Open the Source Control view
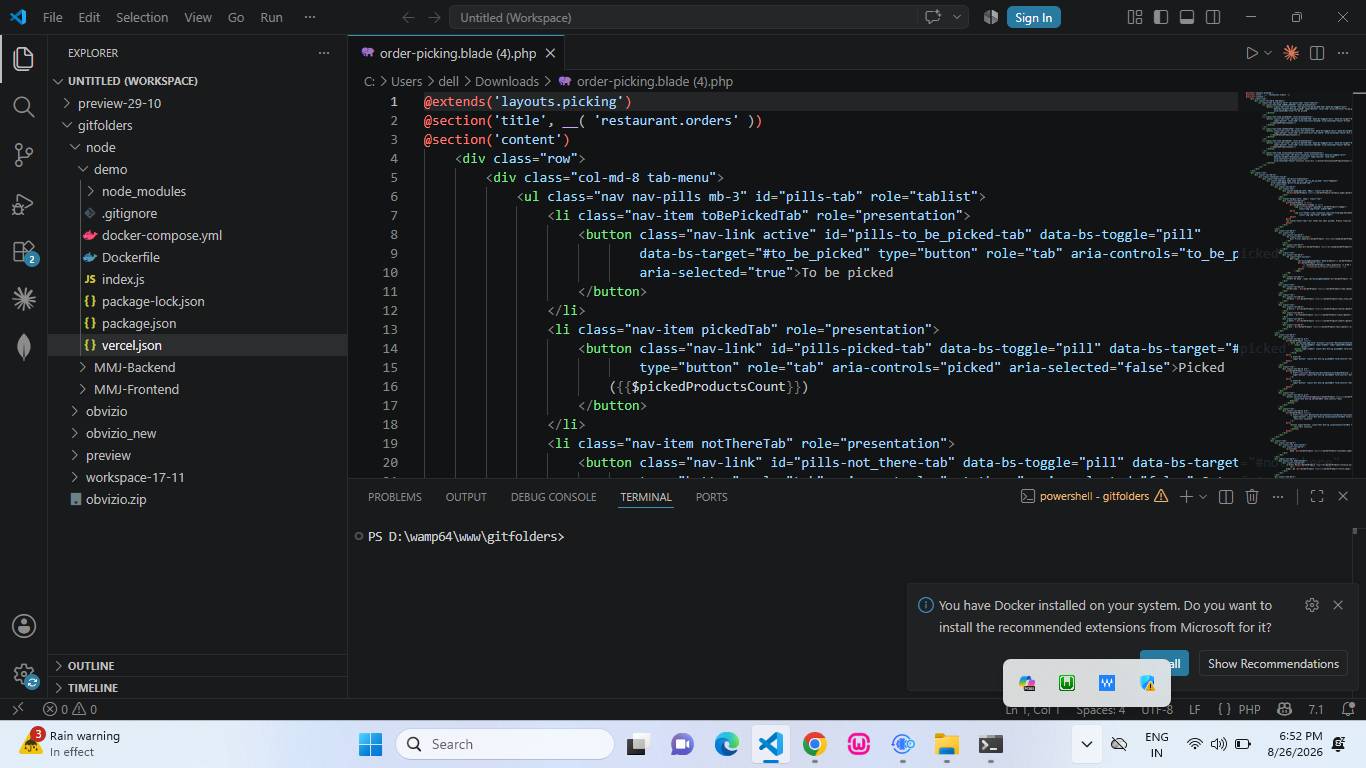Viewport: 1366px width, 768px height. [23, 154]
